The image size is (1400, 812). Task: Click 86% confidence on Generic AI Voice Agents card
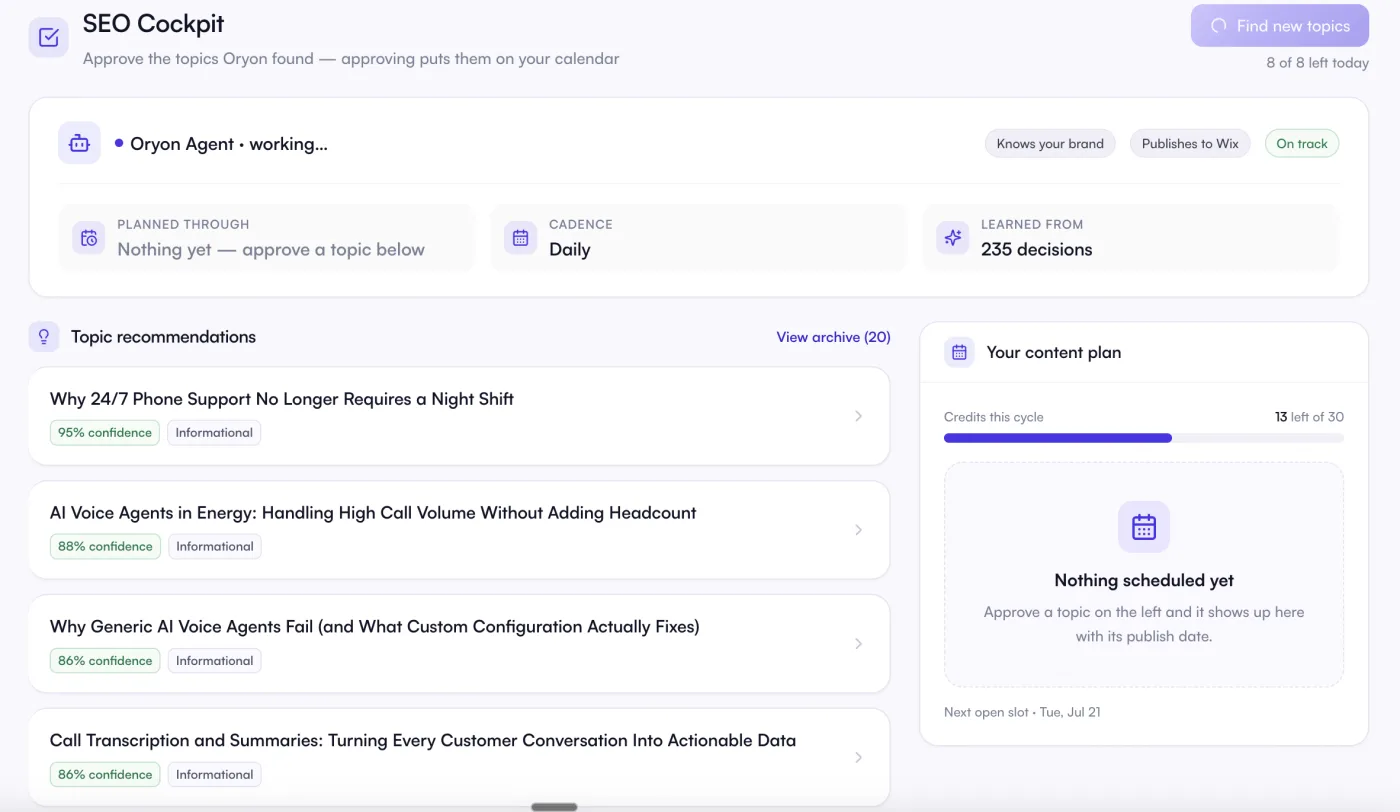(x=105, y=661)
